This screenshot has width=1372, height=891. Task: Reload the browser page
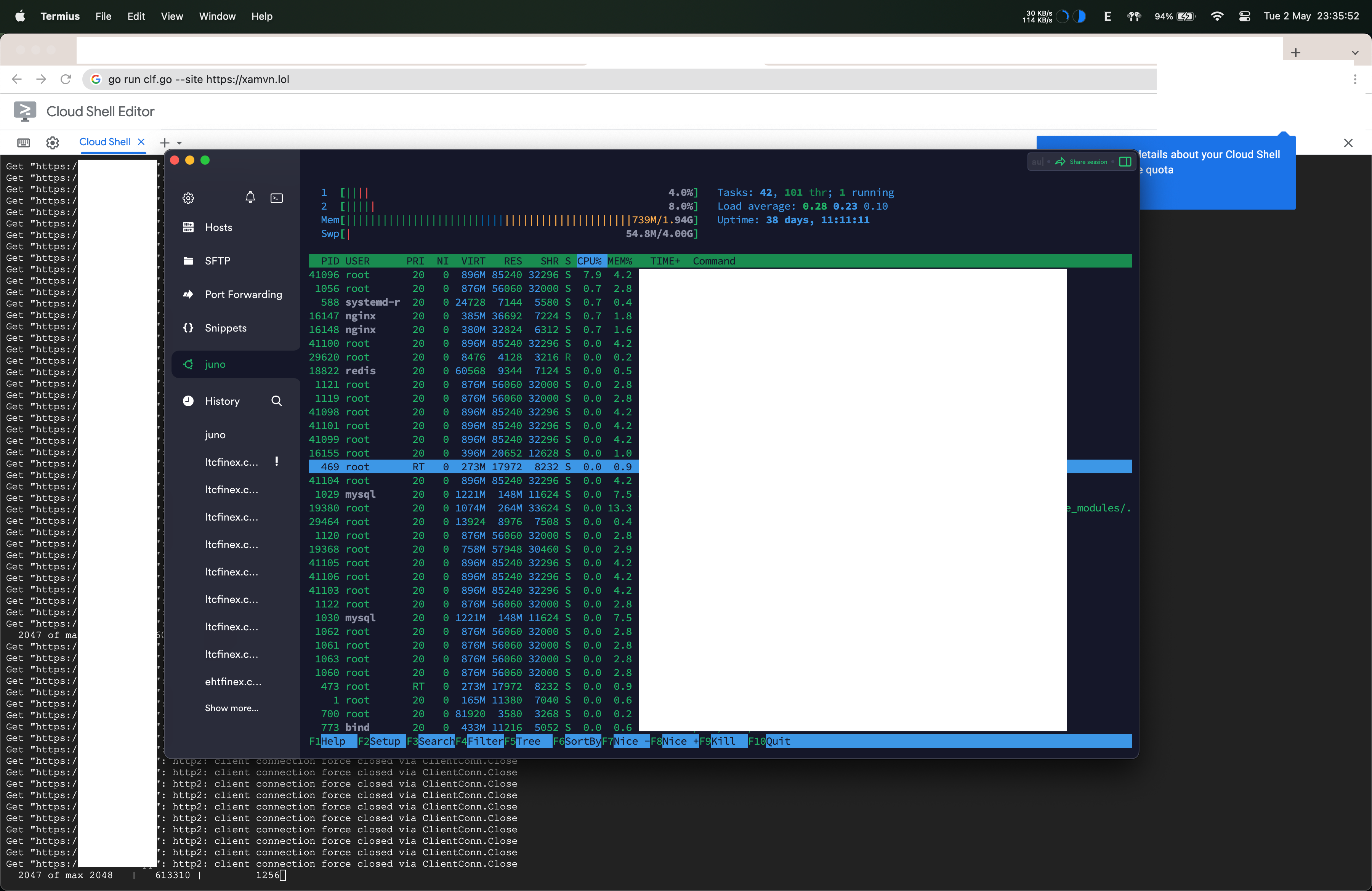[66, 80]
